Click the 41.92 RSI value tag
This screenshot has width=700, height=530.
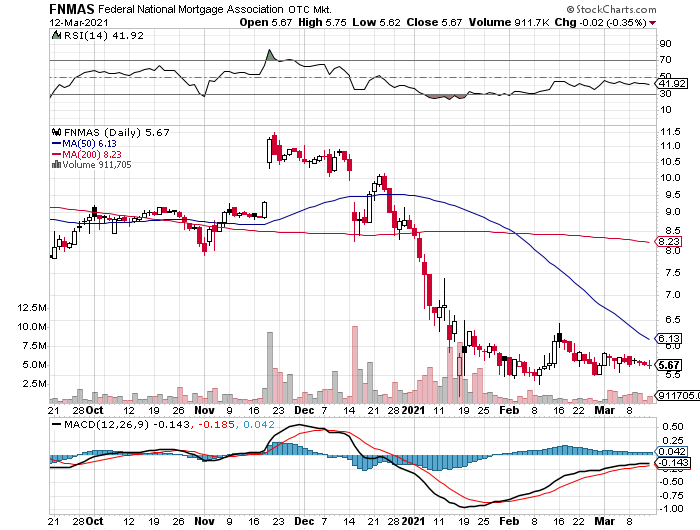pos(672,83)
